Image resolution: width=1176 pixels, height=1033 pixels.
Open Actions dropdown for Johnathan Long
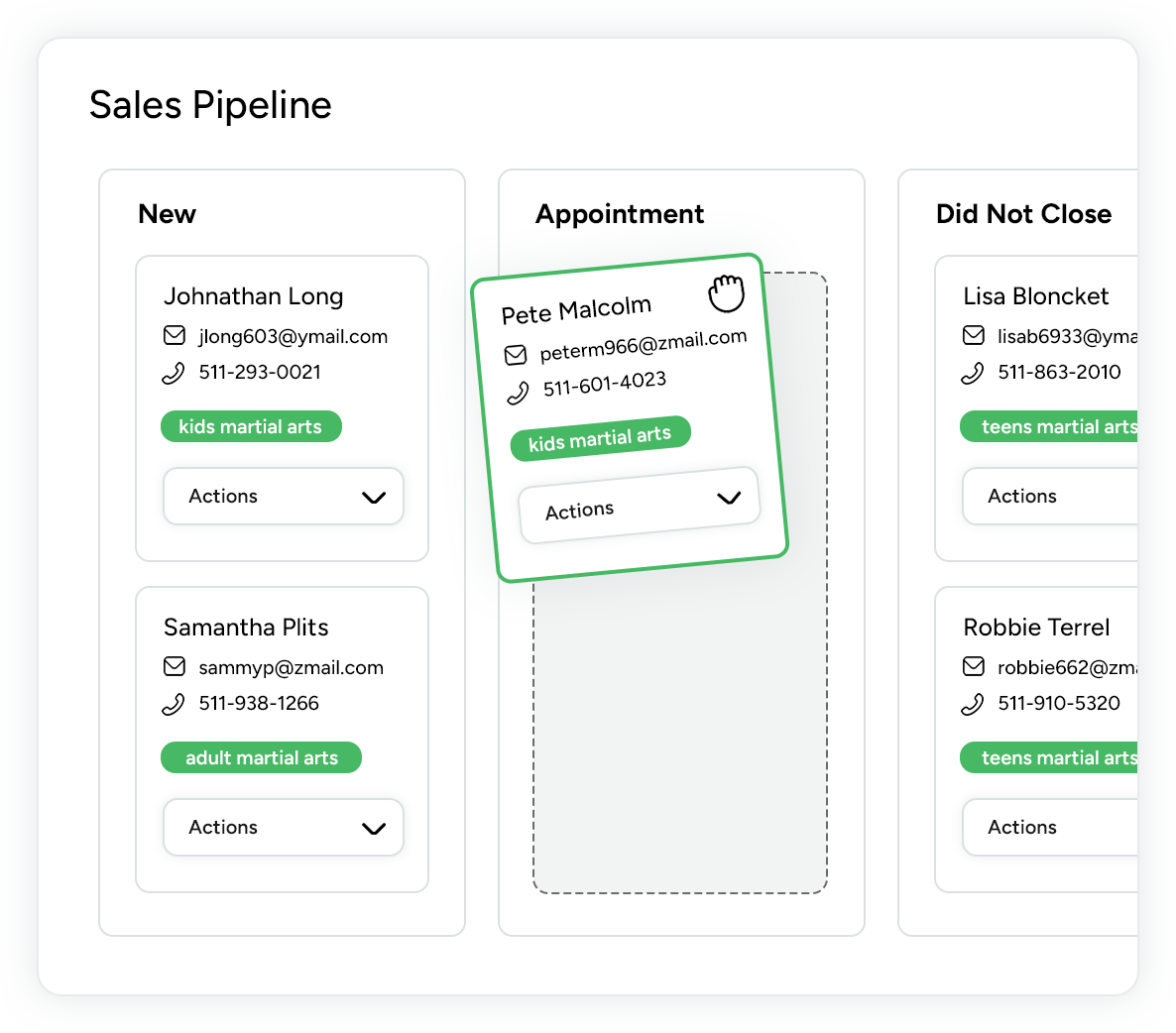(284, 497)
